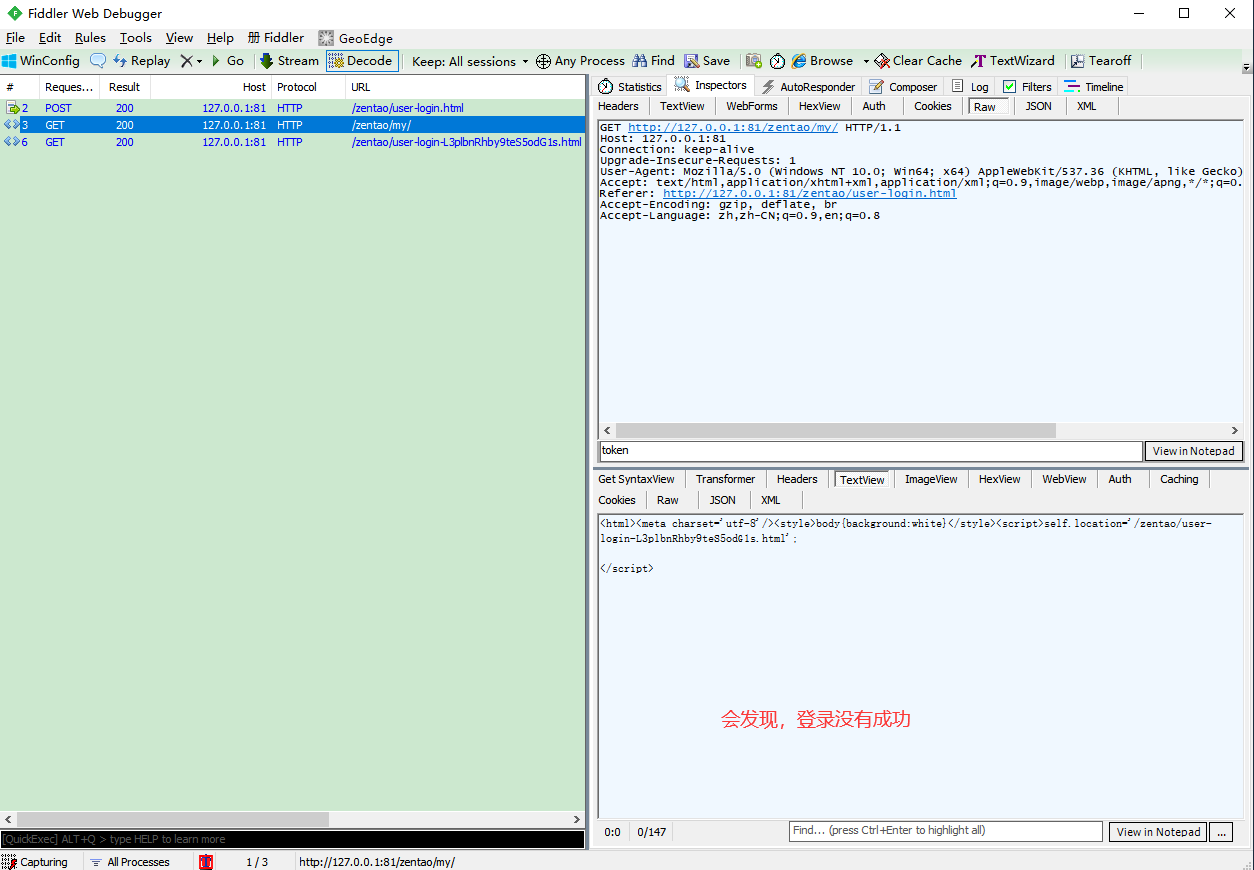Select the request Cookies tab
The width and height of the screenshot is (1254, 870).
tap(933, 106)
